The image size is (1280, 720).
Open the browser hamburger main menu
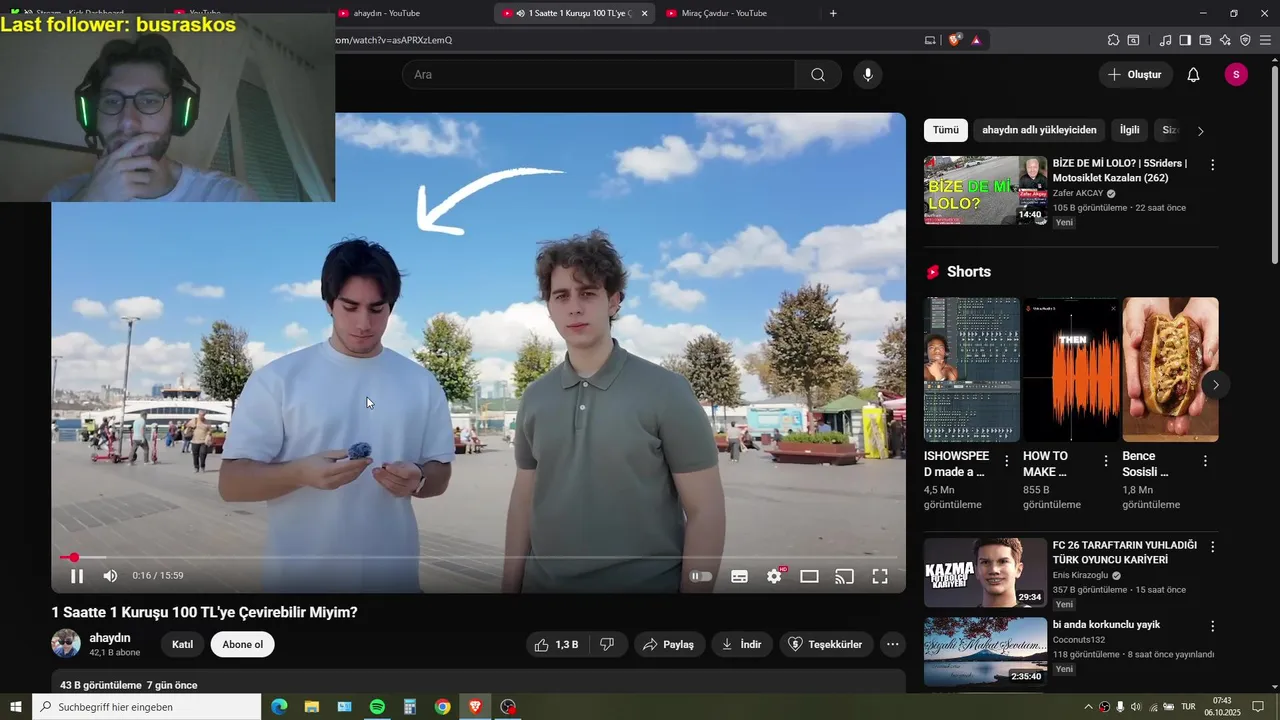point(1267,40)
